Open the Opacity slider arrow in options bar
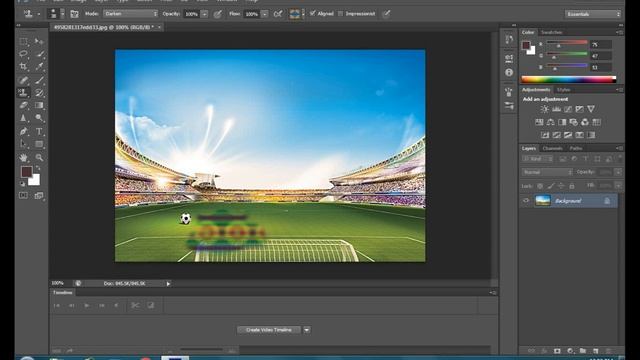The height and width of the screenshot is (360, 640). [x=204, y=14]
